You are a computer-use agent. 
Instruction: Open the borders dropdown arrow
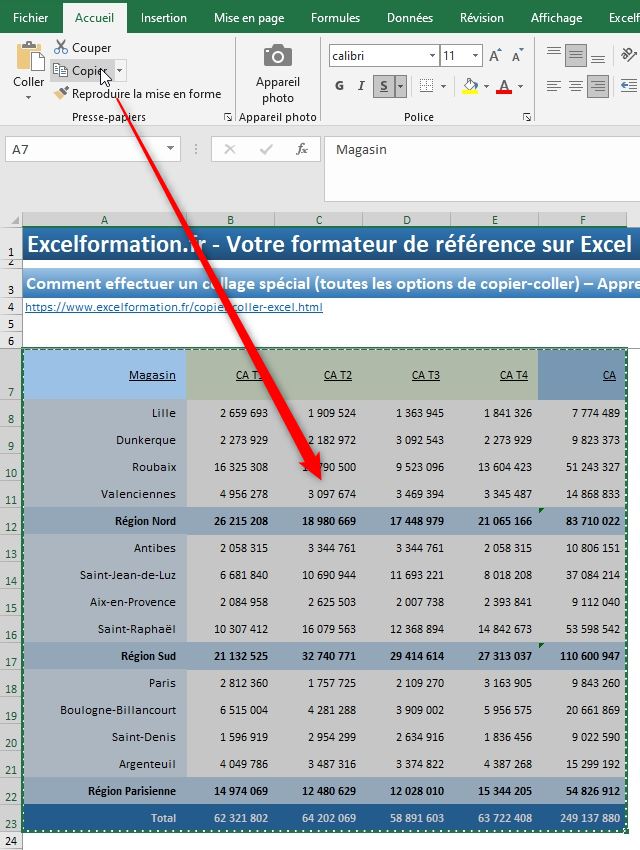[443, 86]
